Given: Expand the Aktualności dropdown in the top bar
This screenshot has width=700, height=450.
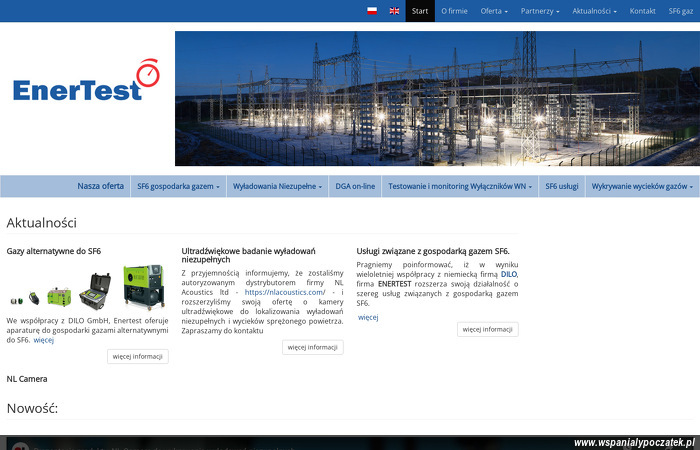Looking at the screenshot, I should click(x=594, y=11).
